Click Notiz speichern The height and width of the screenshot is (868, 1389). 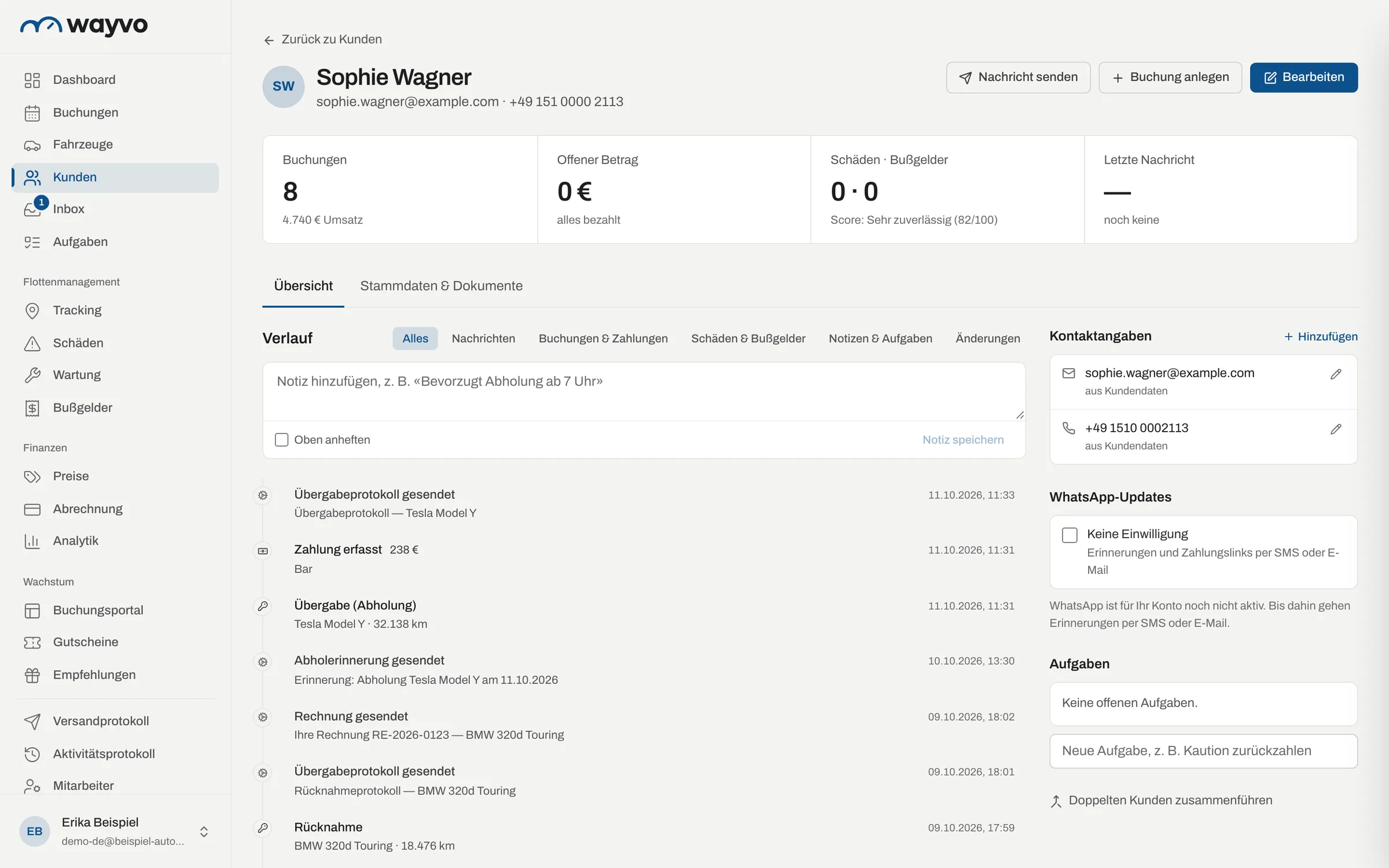pyautogui.click(x=963, y=440)
